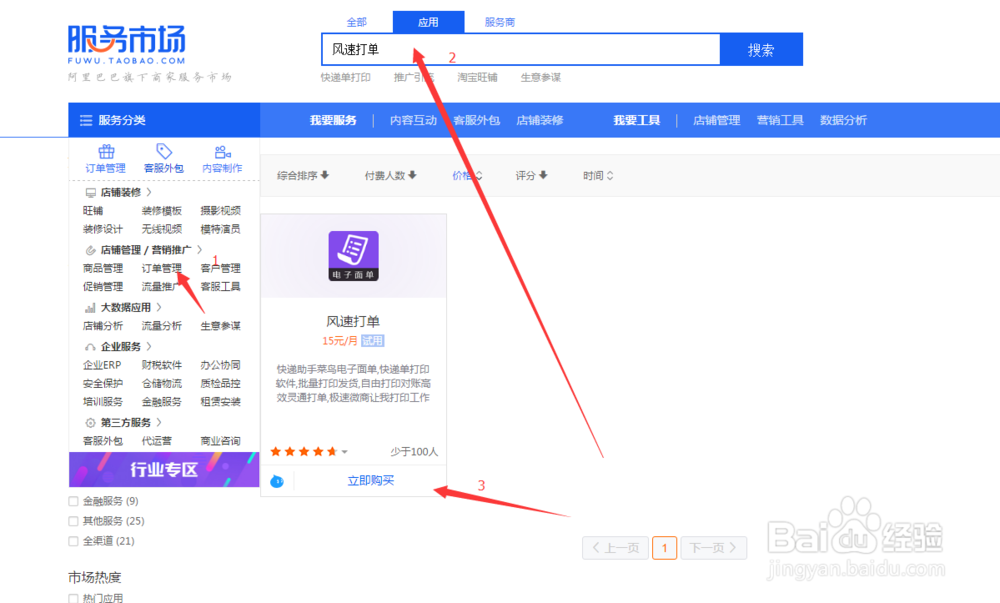Open 店铺管理 in the navigation bar
Viewport: 1000px width, 603px height.
click(716, 120)
